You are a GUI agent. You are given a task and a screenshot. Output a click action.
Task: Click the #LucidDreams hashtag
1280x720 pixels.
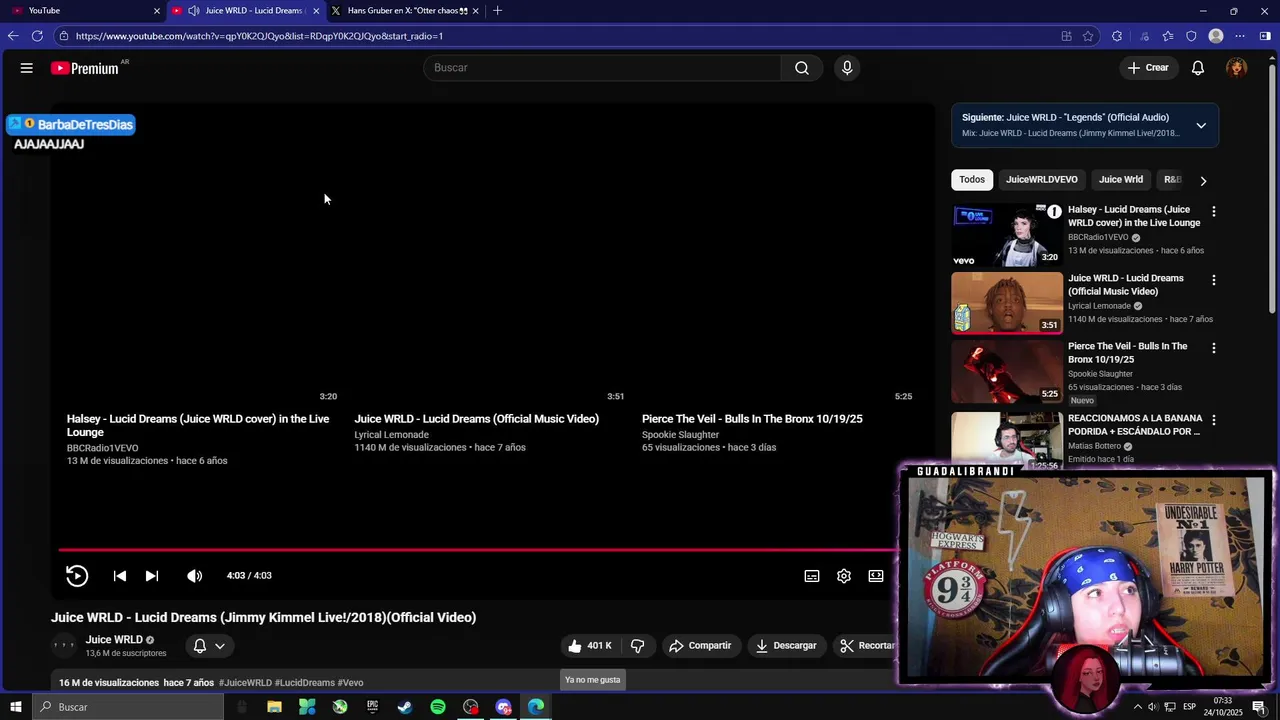click(305, 683)
